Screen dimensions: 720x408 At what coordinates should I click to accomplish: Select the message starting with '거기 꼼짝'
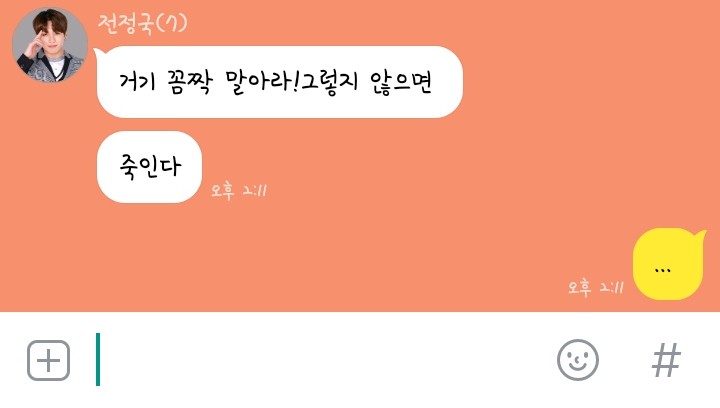point(278,82)
